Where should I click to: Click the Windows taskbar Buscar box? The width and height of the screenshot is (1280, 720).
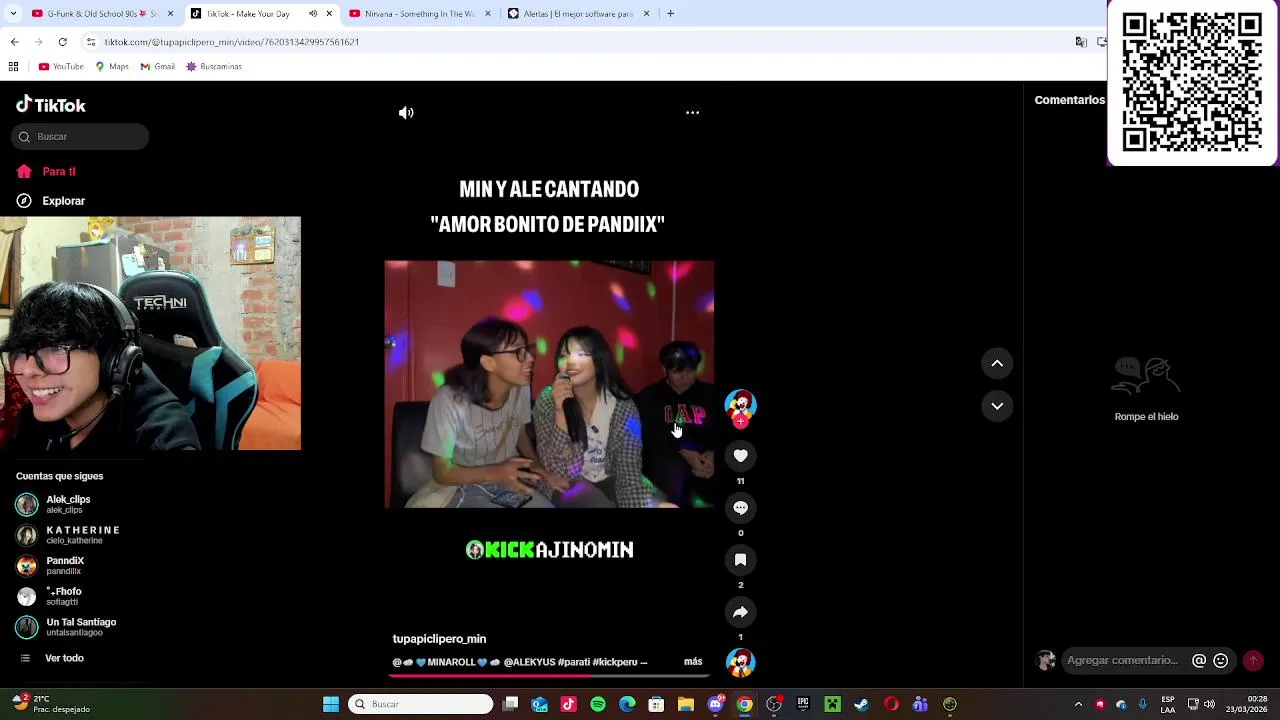420,704
